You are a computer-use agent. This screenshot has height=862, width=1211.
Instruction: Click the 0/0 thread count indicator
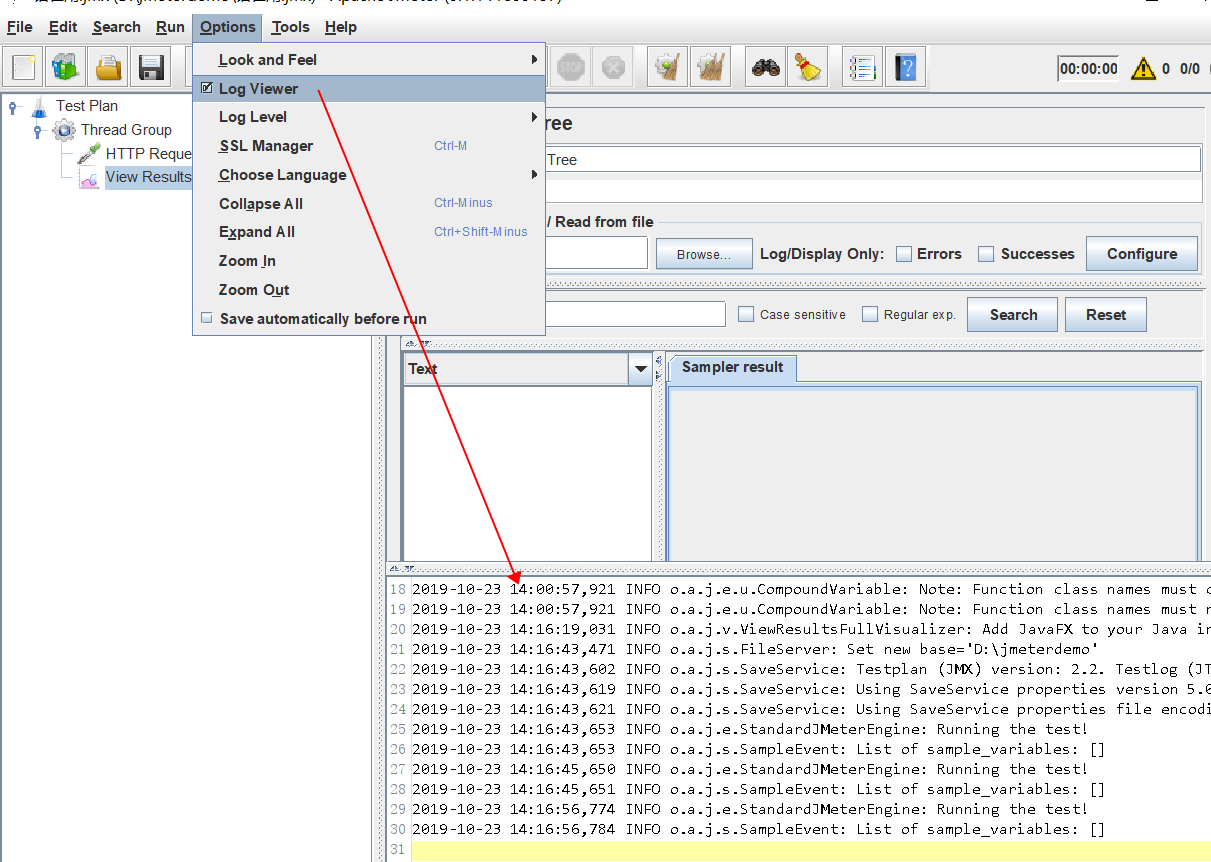point(1190,69)
